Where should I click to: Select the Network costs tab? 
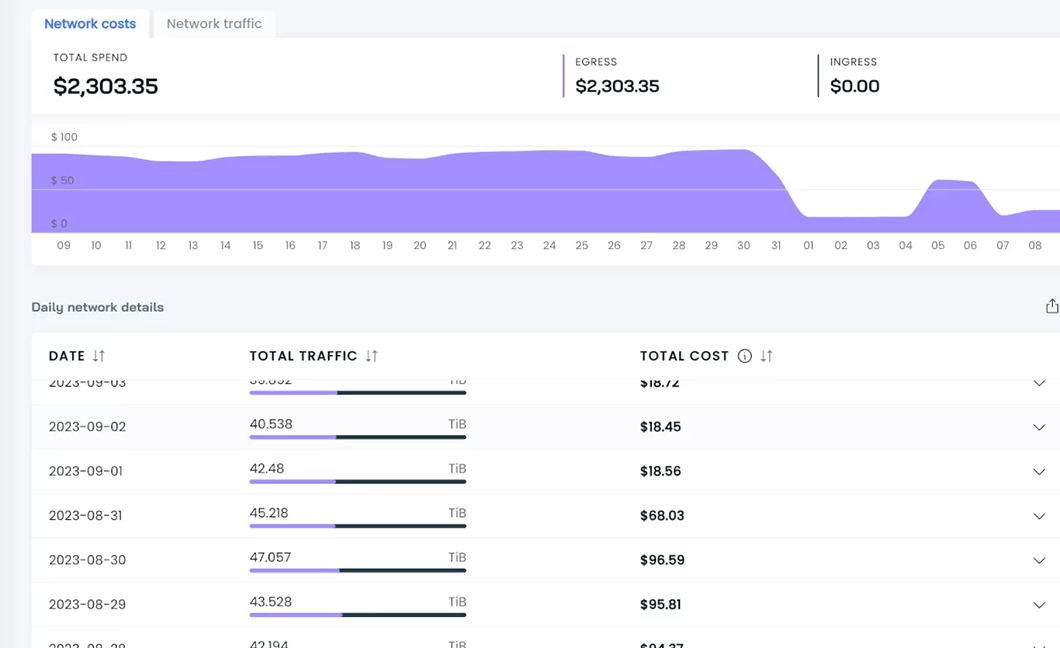pyautogui.click(x=90, y=24)
